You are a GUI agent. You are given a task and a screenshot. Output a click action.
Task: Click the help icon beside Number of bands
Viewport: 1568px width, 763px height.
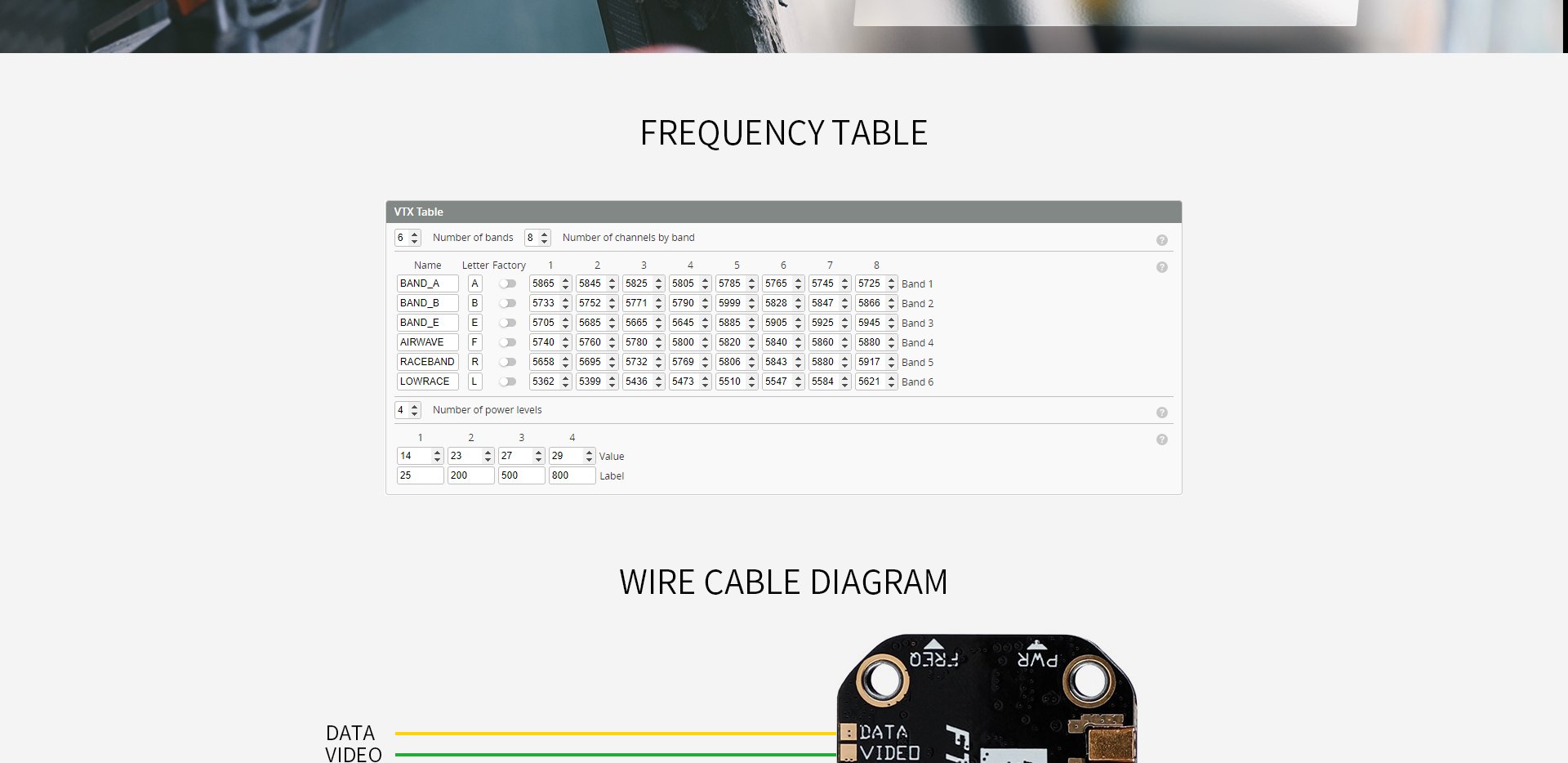click(1161, 240)
